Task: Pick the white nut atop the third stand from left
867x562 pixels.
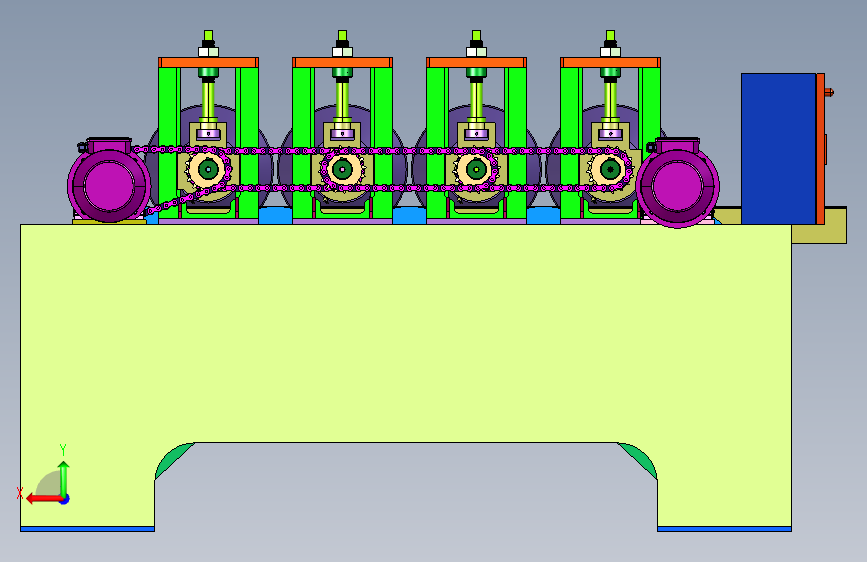Action: point(476,52)
